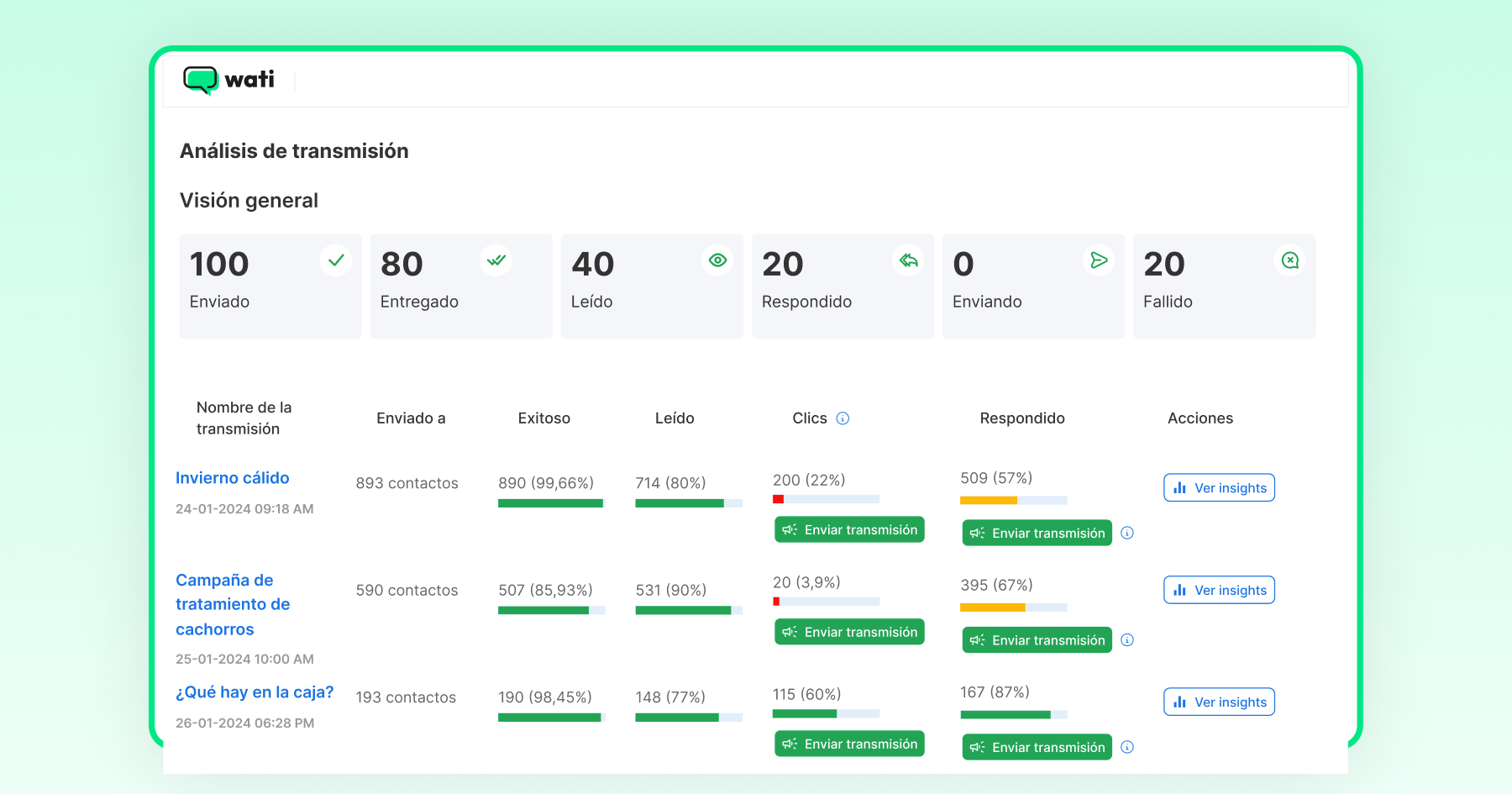The height and width of the screenshot is (794, 1512).
Task: Click the 193 contactos cell
Action: coord(406,697)
